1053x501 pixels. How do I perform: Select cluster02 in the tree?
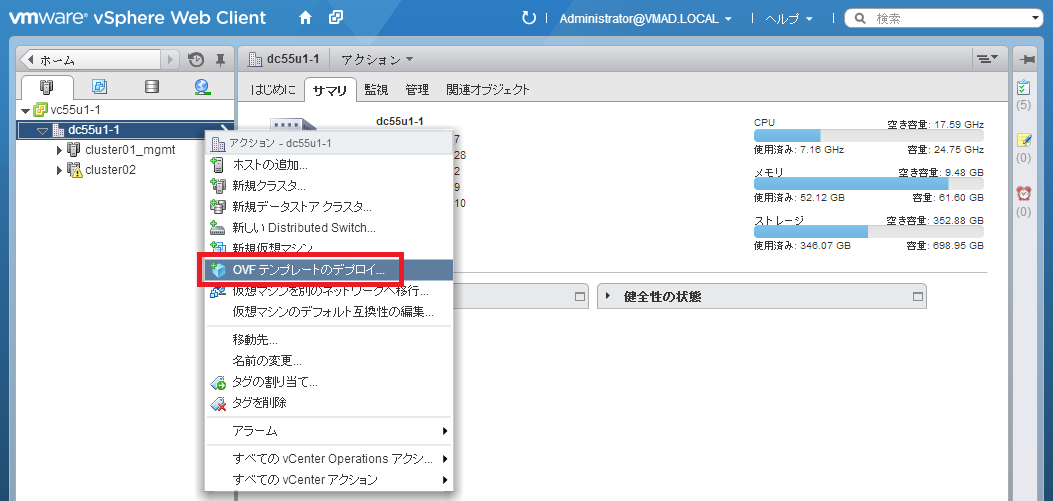pos(111,170)
